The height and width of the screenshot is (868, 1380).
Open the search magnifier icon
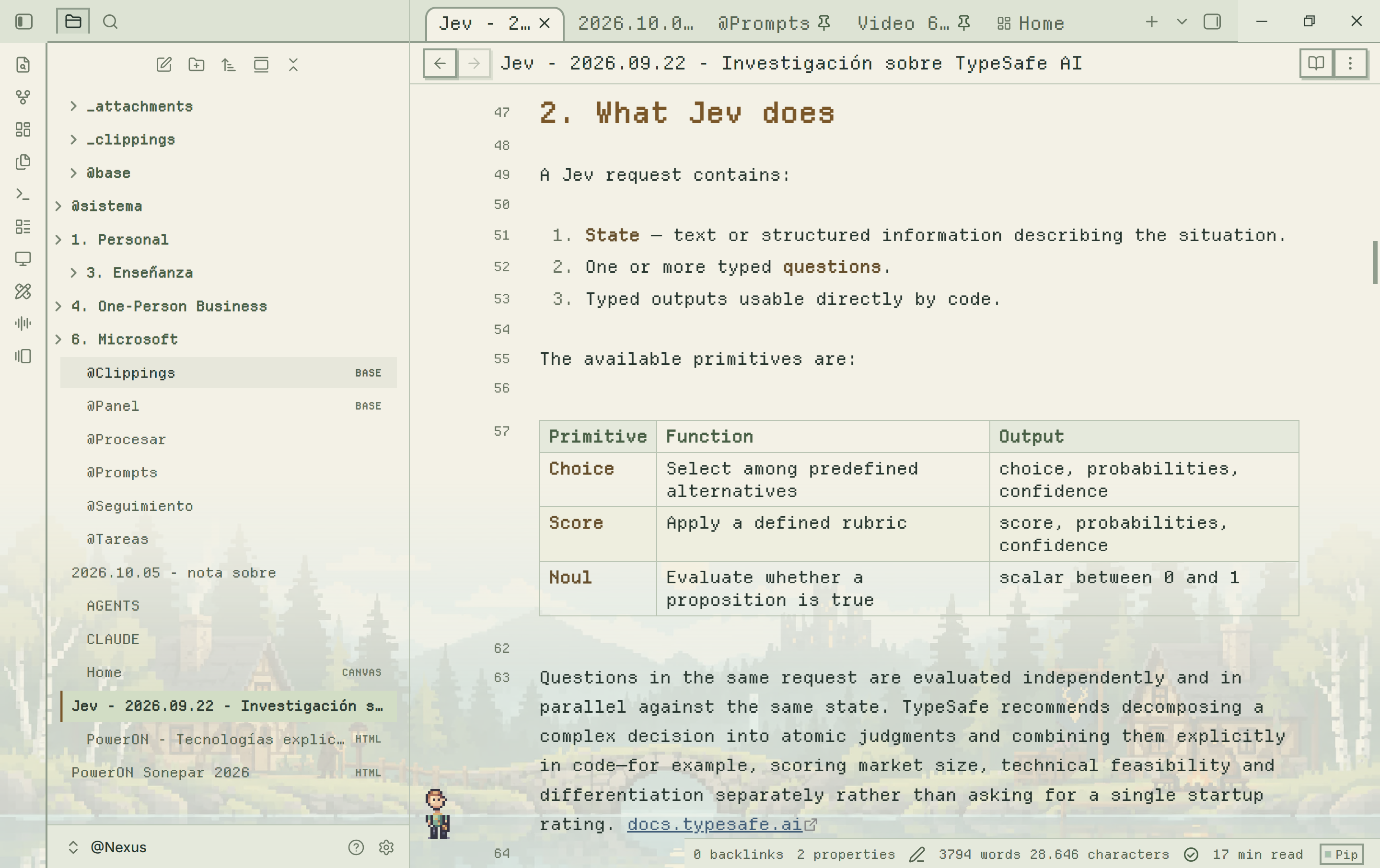coord(110,22)
